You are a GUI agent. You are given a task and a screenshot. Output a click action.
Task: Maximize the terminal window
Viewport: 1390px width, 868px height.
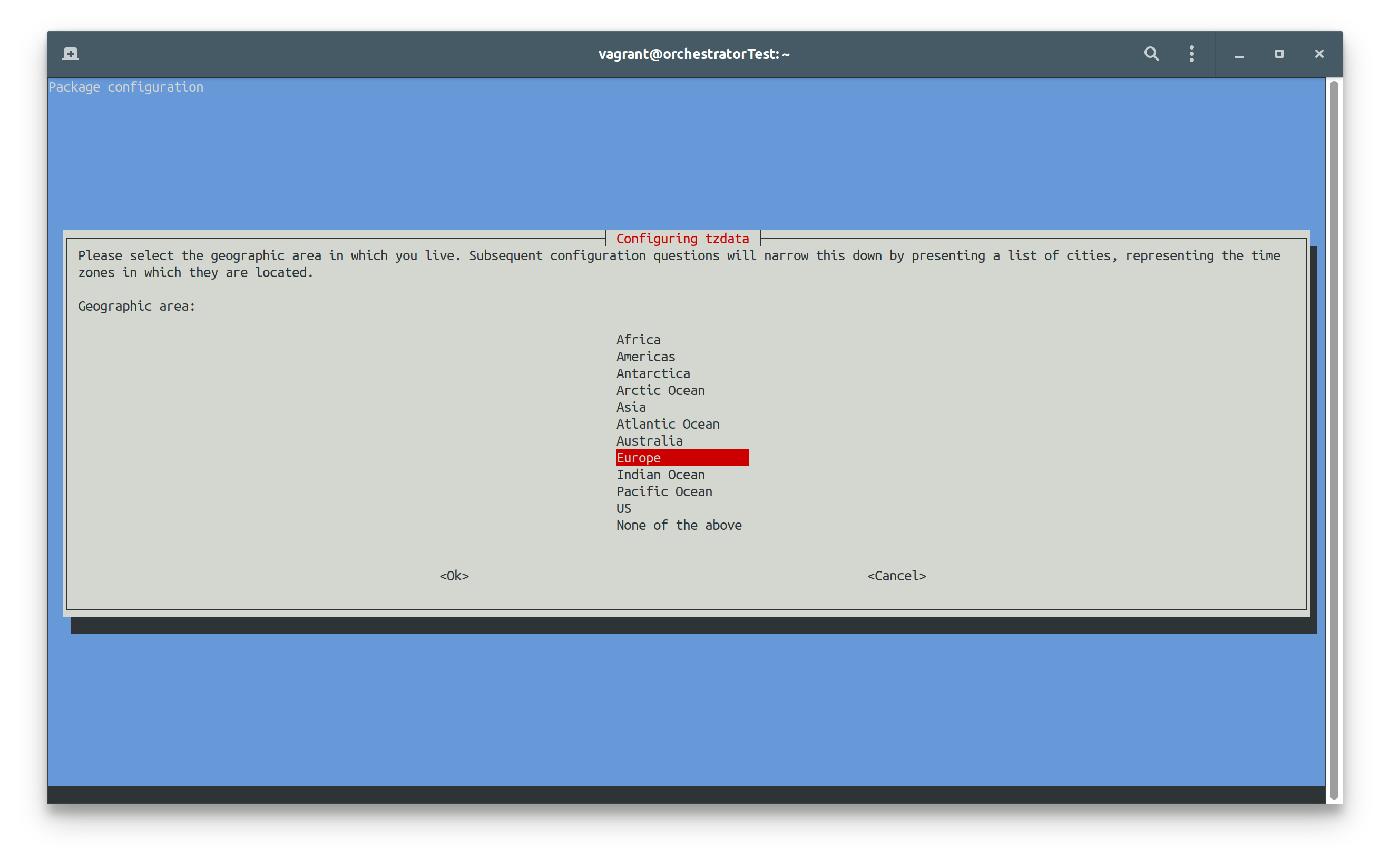pyautogui.click(x=1279, y=54)
